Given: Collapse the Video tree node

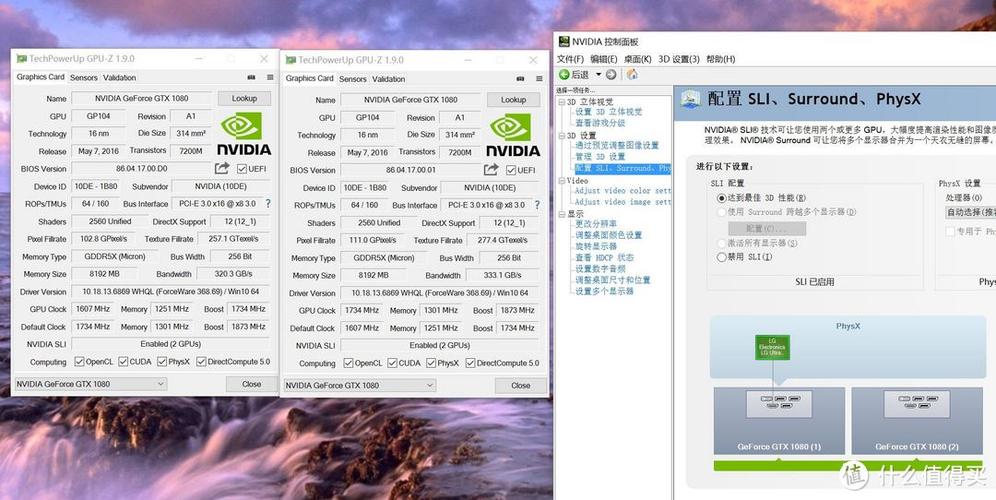Looking at the screenshot, I should (x=561, y=180).
